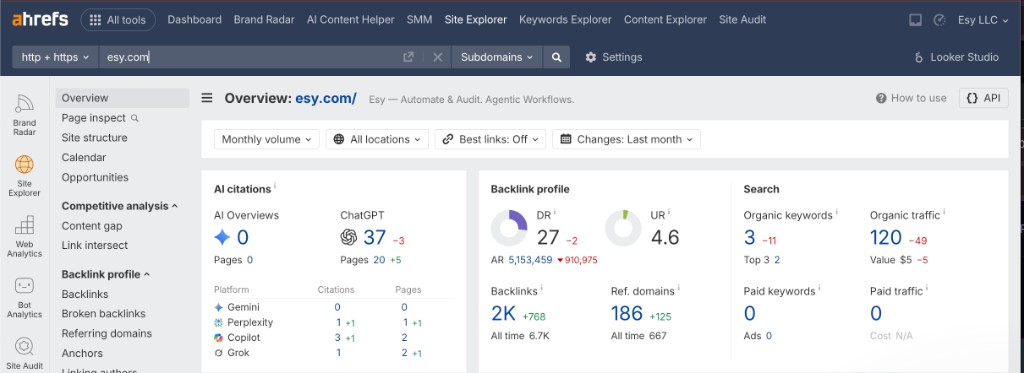The width and height of the screenshot is (1024, 373).
Task: Toggle the hamburger menu beside Overview
Action: [207, 98]
